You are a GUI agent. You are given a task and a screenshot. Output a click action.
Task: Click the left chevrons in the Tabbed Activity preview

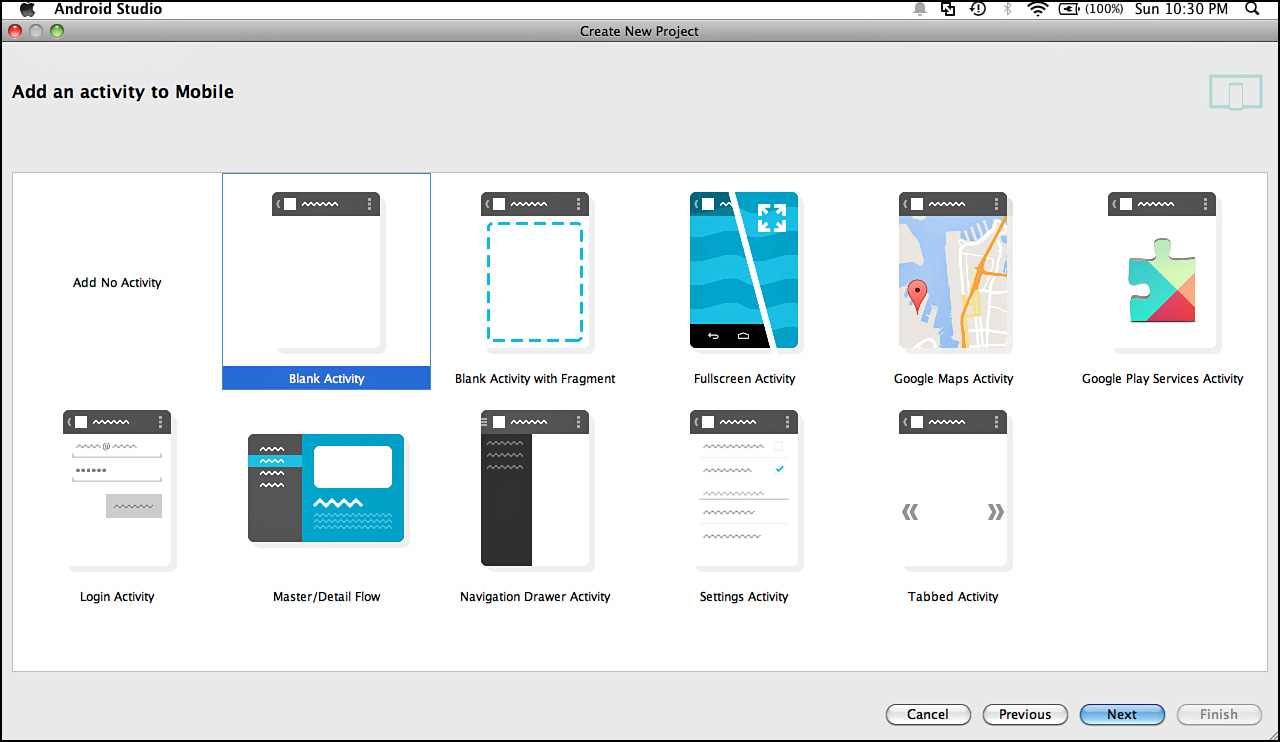pyautogui.click(x=910, y=513)
